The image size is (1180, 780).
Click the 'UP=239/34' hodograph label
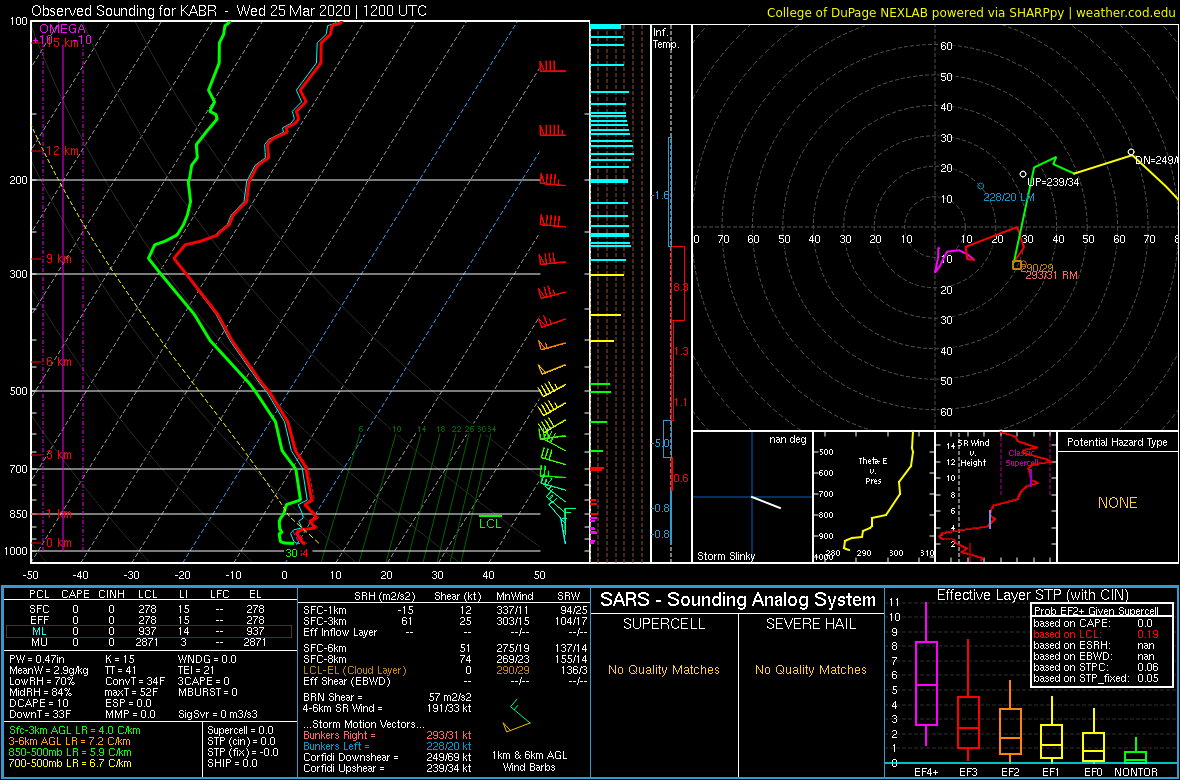[x=1054, y=183]
